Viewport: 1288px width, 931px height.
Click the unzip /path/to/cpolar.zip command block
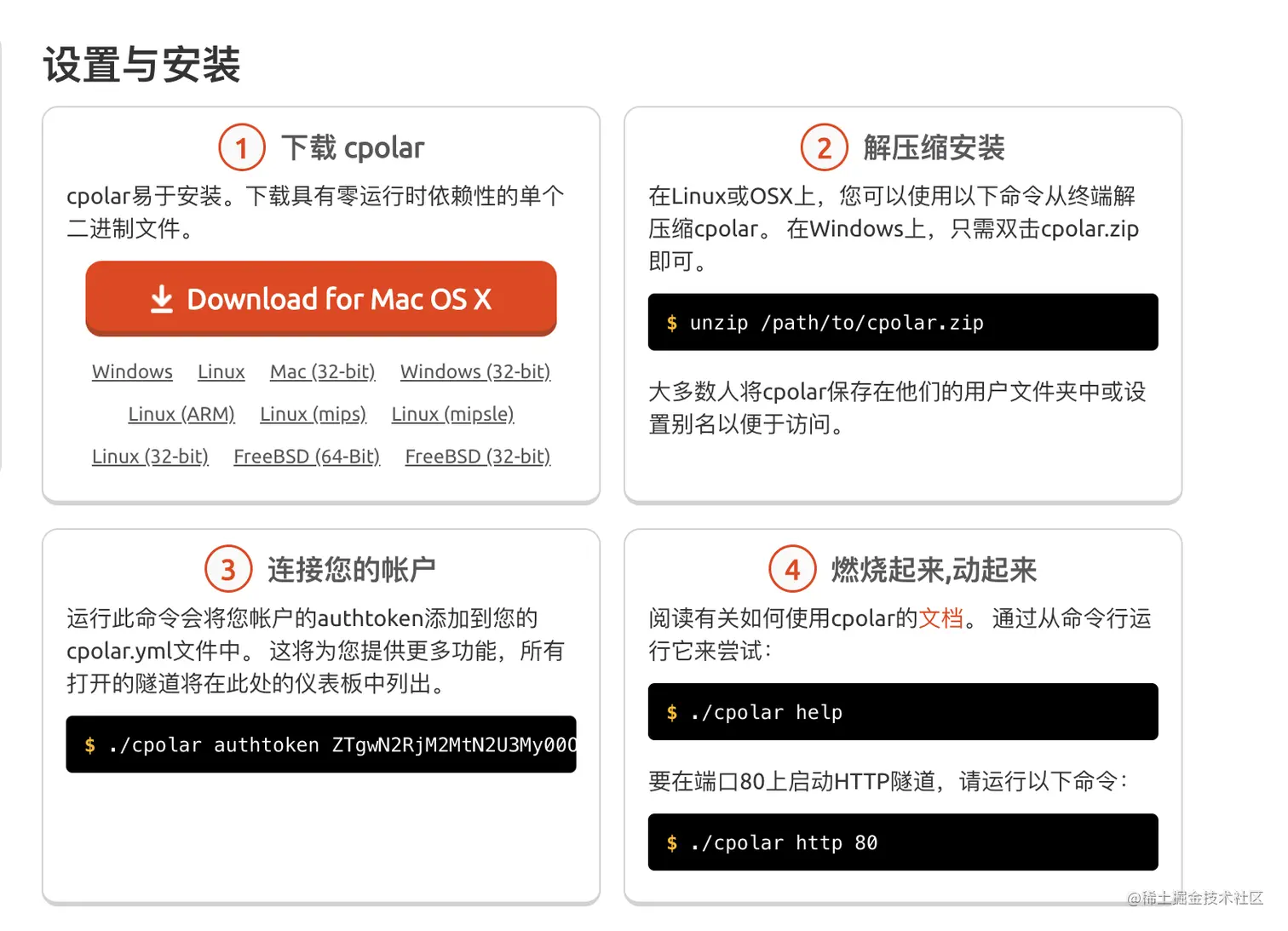pos(903,322)
